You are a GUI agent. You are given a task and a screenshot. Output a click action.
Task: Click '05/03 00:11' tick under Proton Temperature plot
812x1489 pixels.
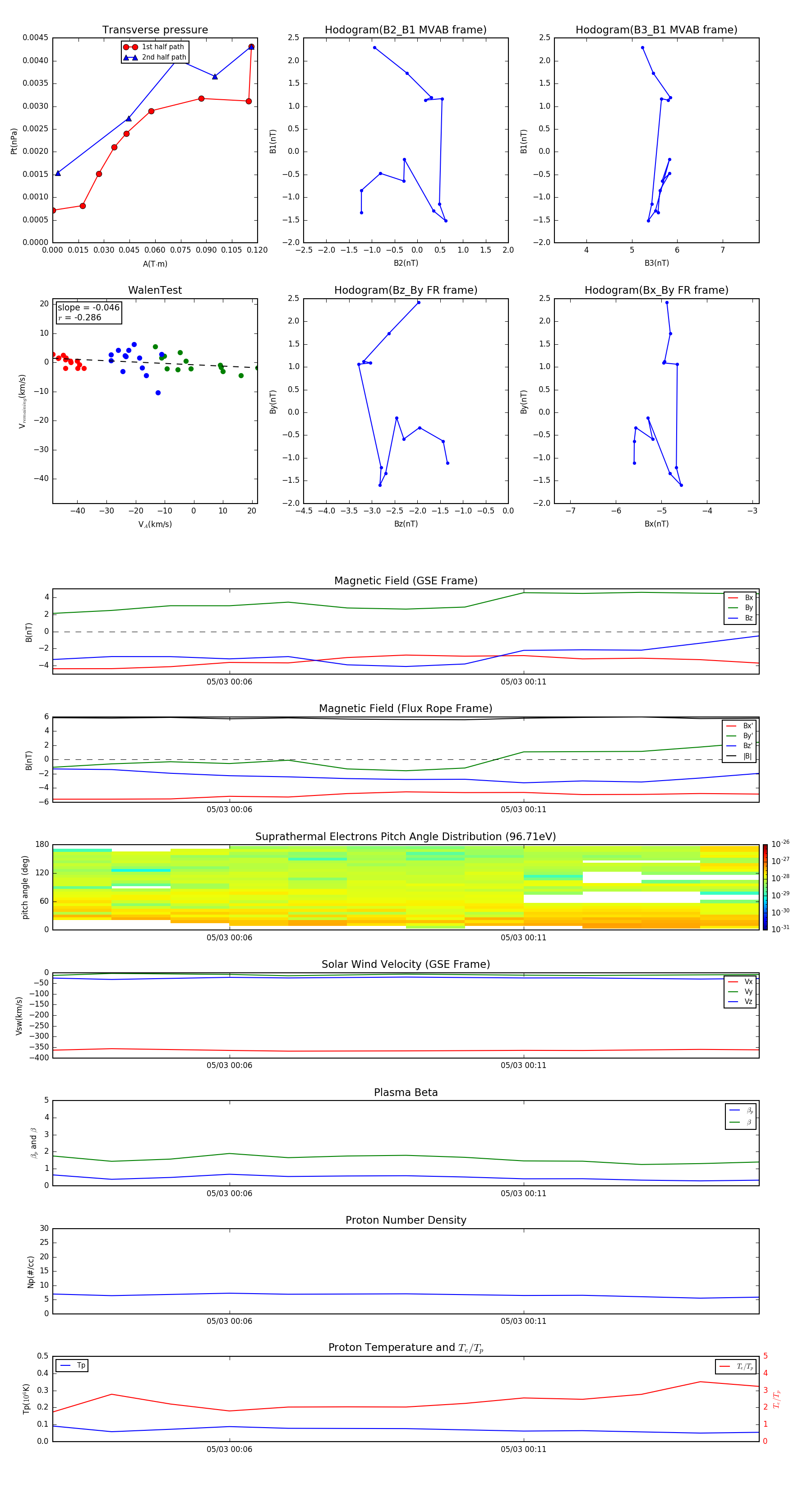click(524, 1449)
